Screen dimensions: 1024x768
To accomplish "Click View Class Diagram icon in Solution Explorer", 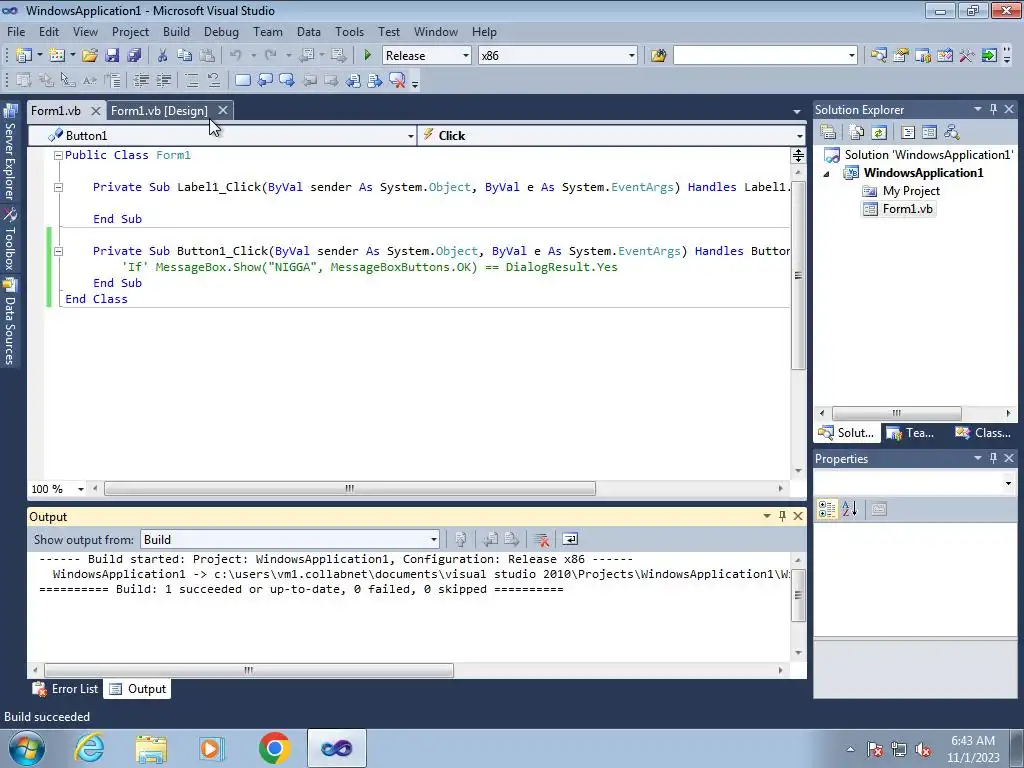I will (x=952, y=133).
